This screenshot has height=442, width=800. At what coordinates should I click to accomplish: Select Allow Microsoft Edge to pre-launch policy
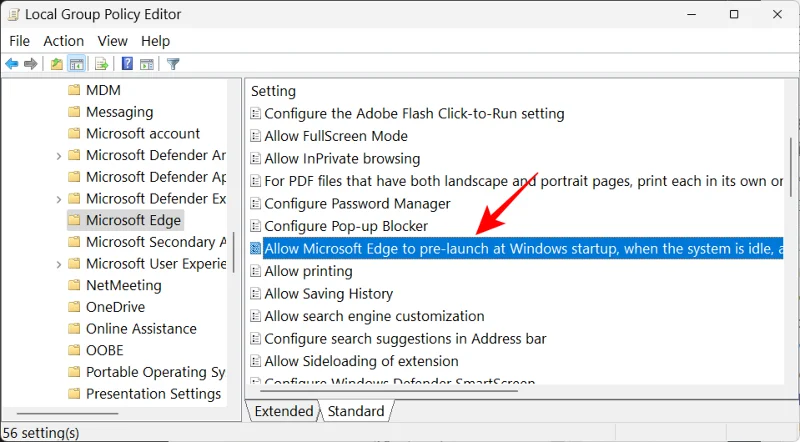523,249
